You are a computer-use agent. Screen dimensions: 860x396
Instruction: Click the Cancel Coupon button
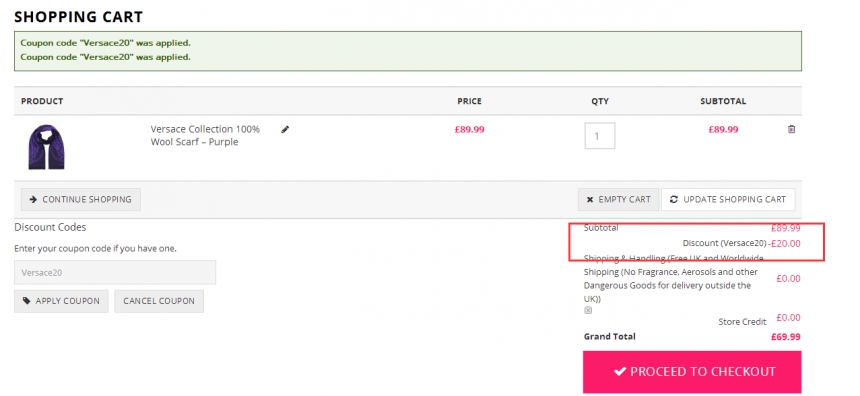point(159,301)
